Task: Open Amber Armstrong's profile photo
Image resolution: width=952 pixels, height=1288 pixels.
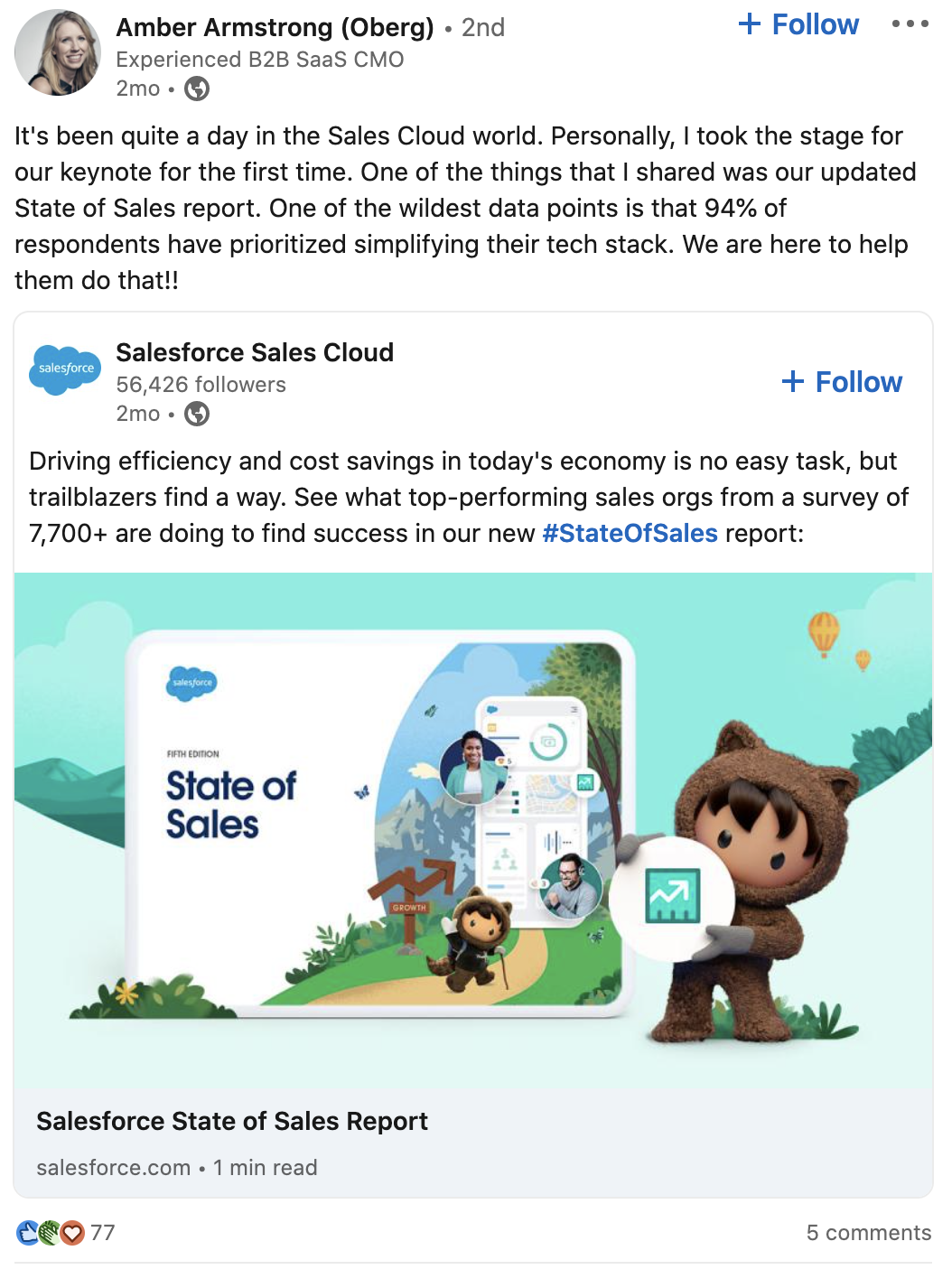Action: [57, 52]
